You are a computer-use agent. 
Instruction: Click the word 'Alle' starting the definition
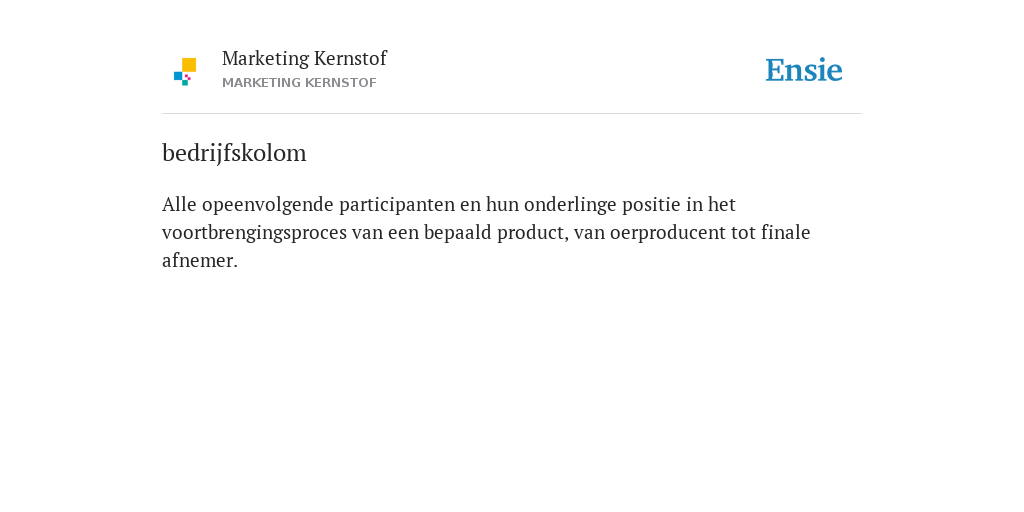tap(179, 204)
